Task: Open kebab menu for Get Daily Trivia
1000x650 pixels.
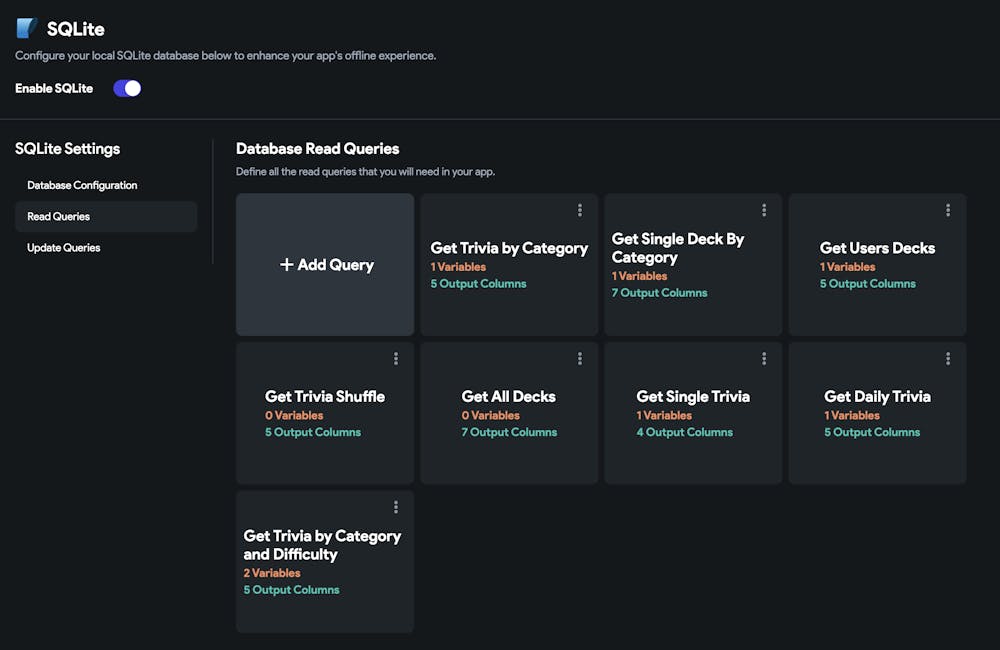Action: 948,359
